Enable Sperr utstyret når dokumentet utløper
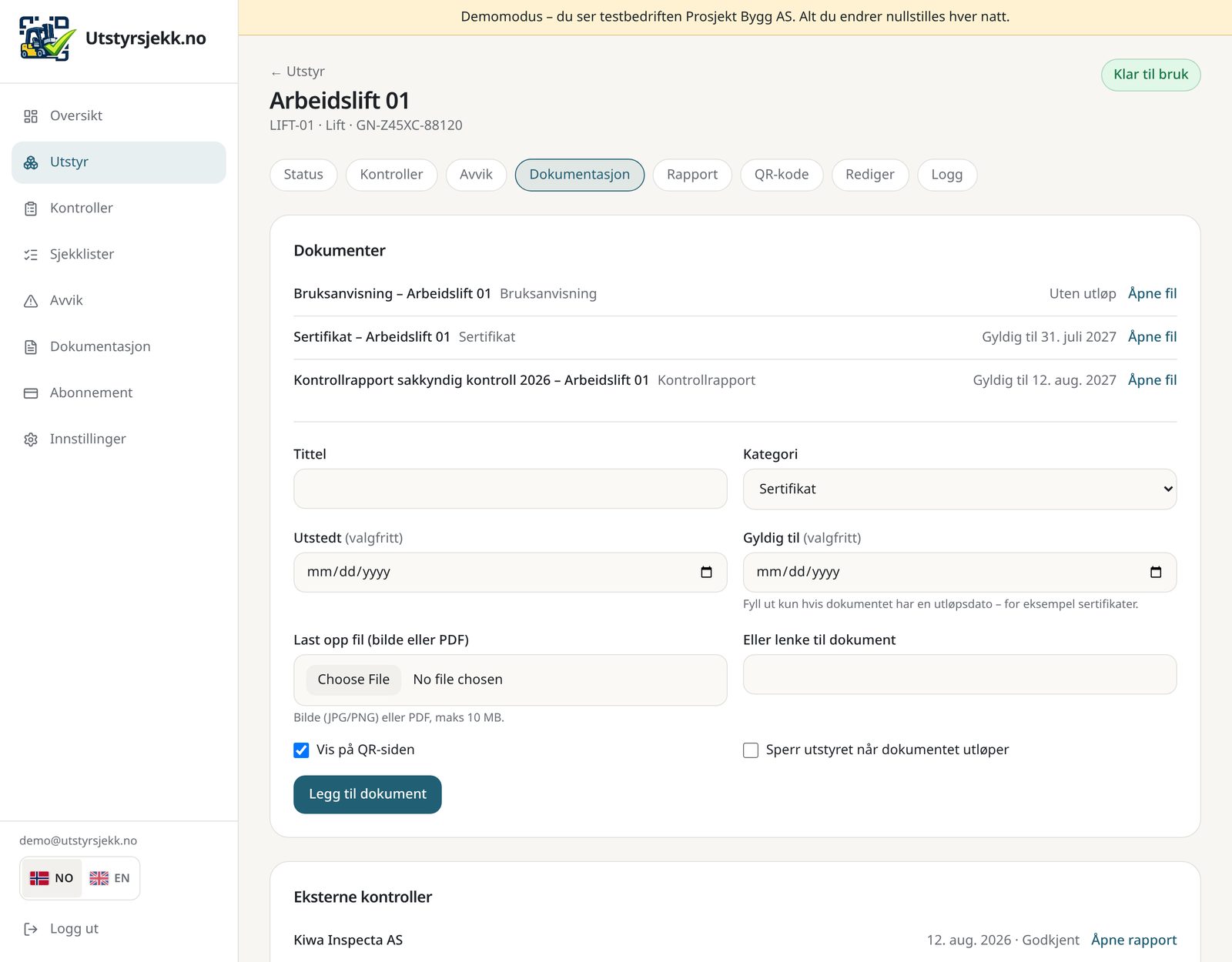The height and width of the screenshot is (962, 1232). pyautogui.click(x=751, y=750)
